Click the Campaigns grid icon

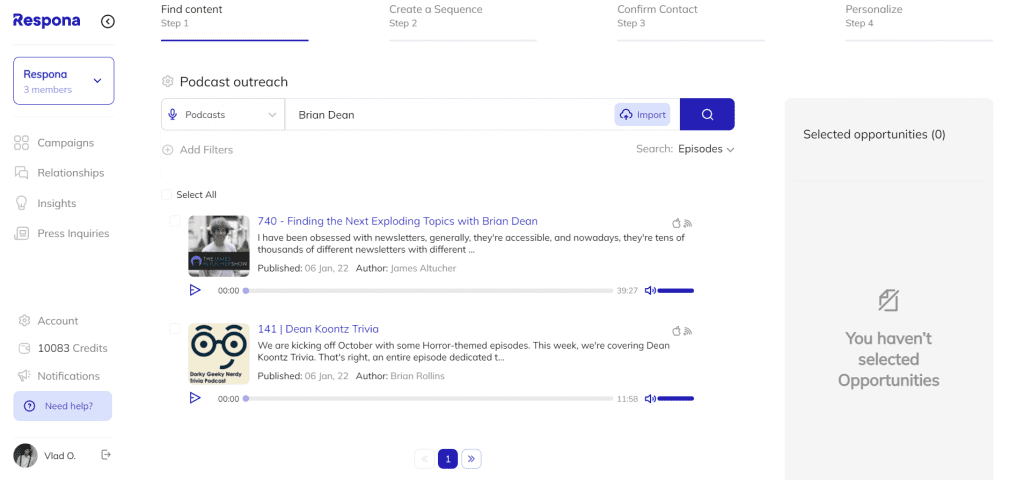22,143
